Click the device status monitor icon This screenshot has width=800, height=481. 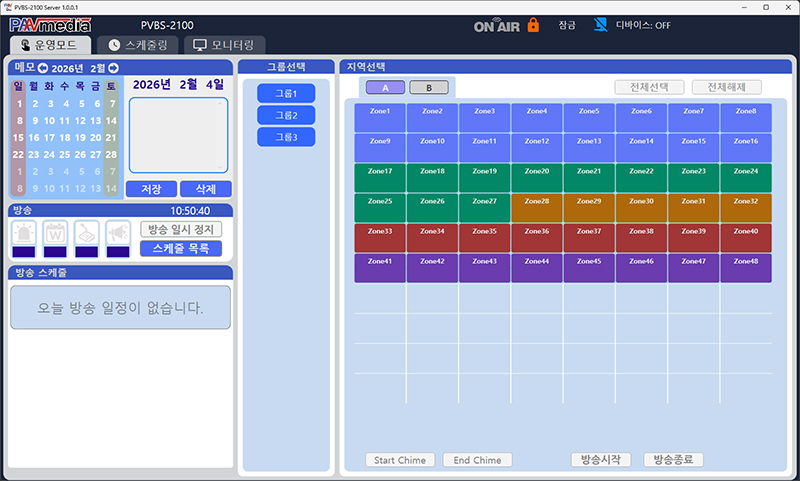point(600,25)
